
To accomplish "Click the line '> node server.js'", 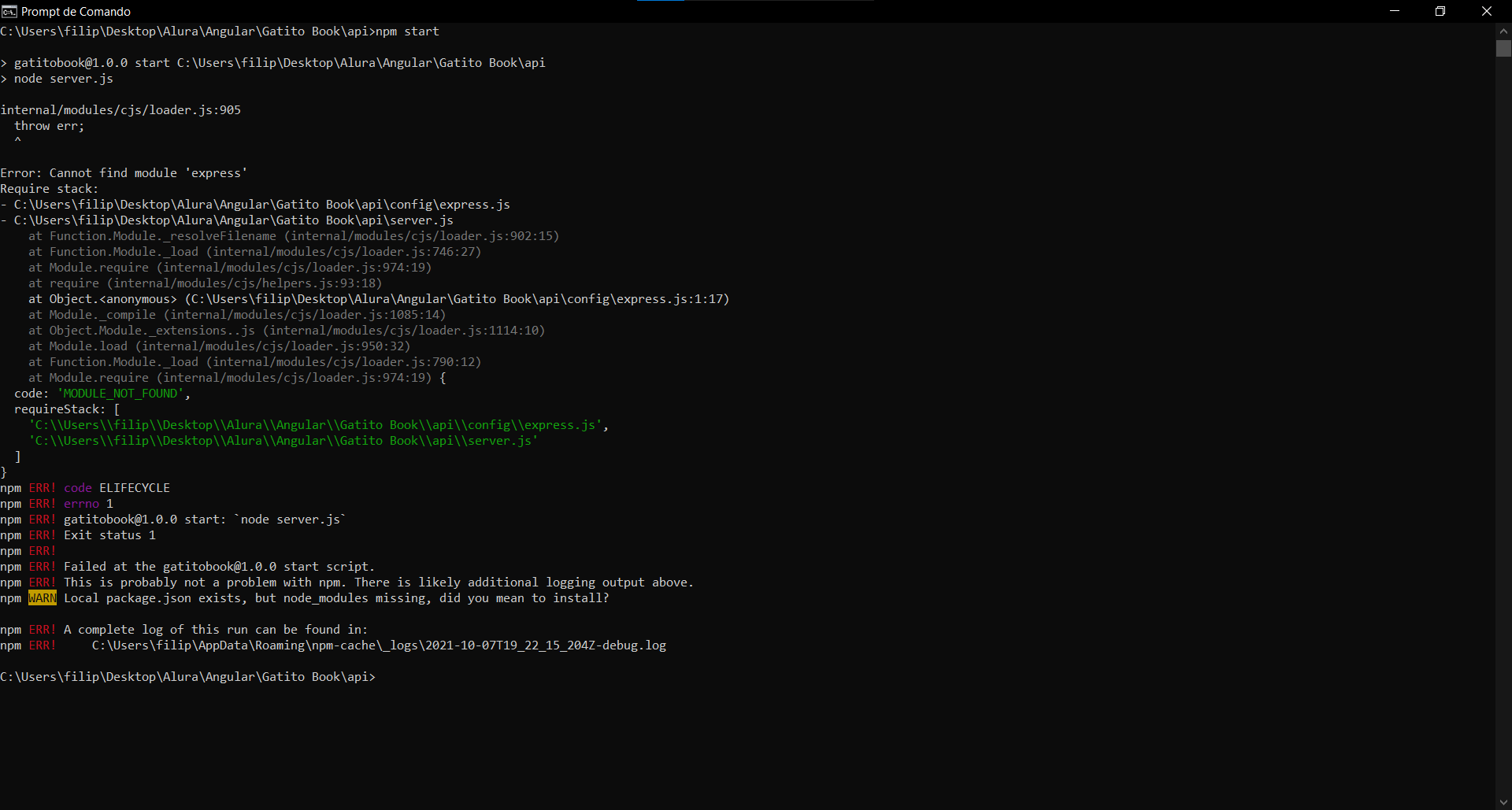I will coord(57,79).
